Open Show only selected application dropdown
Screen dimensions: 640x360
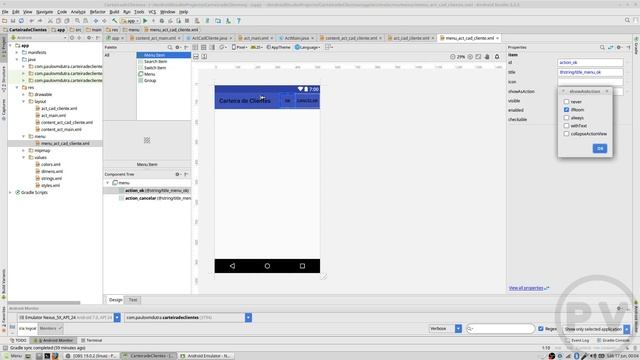627,329
